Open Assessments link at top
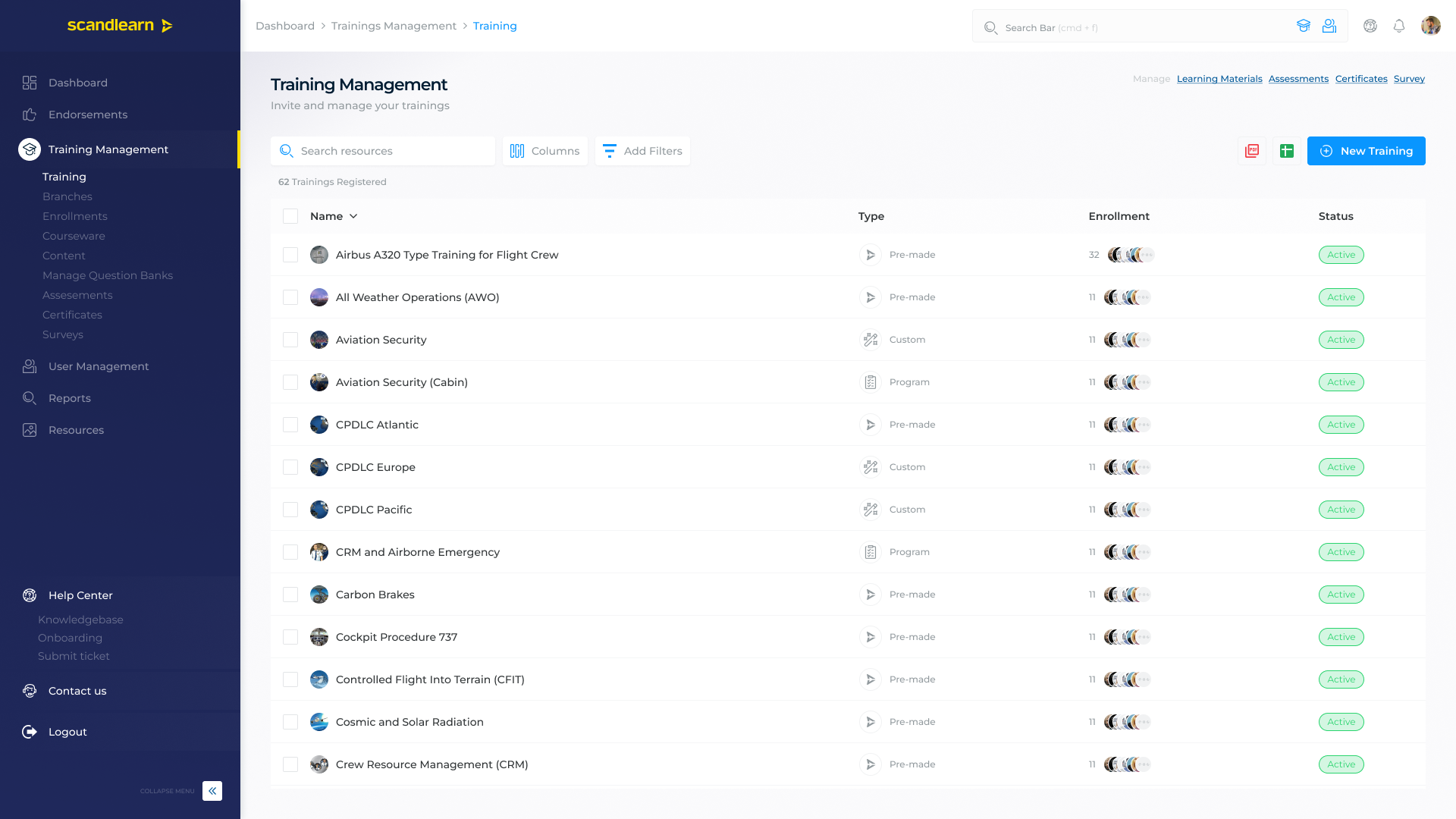The width and height of the screenshot is (1456, 819). [x=1298, y=79]
